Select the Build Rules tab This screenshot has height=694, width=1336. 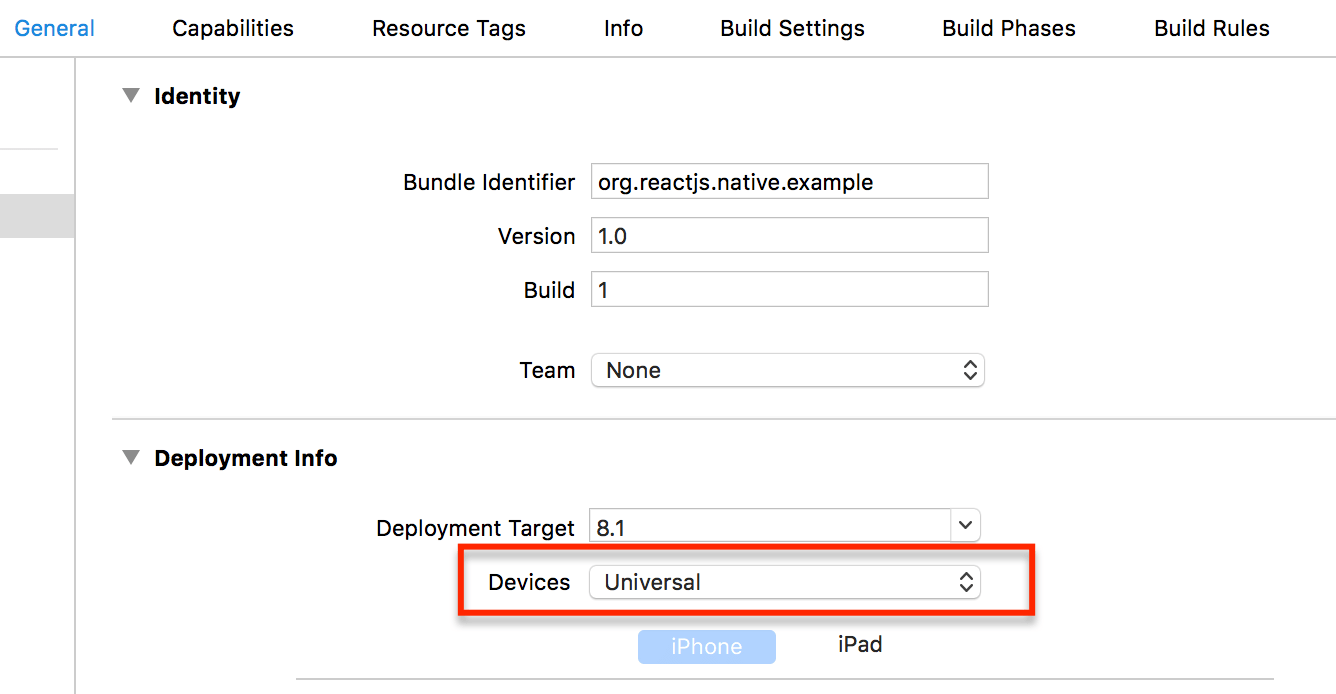[1211, 28]
